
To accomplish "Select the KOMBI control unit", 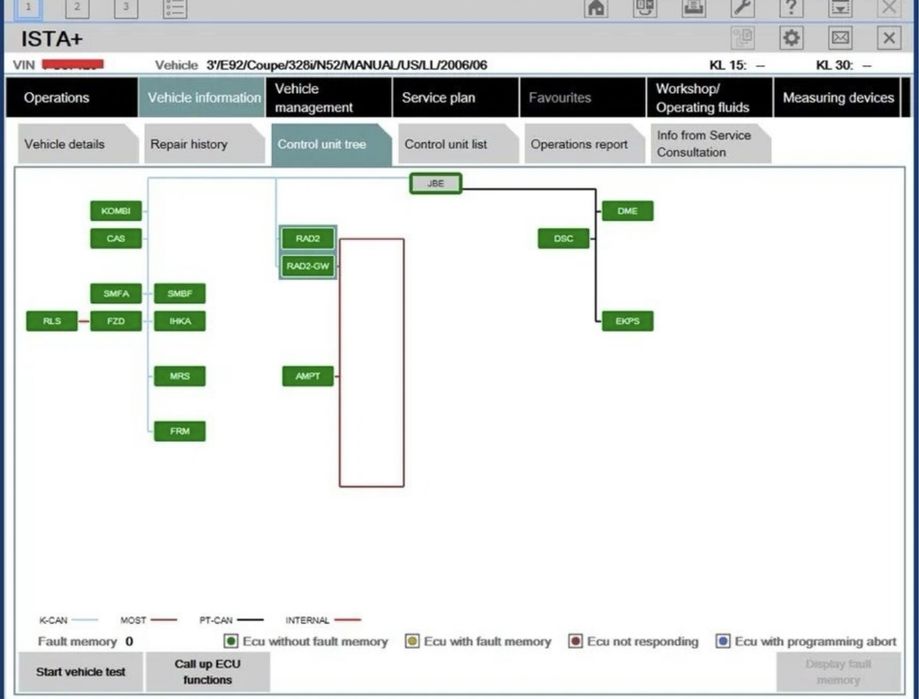I will pyautogui.click(x=115, y=211).
